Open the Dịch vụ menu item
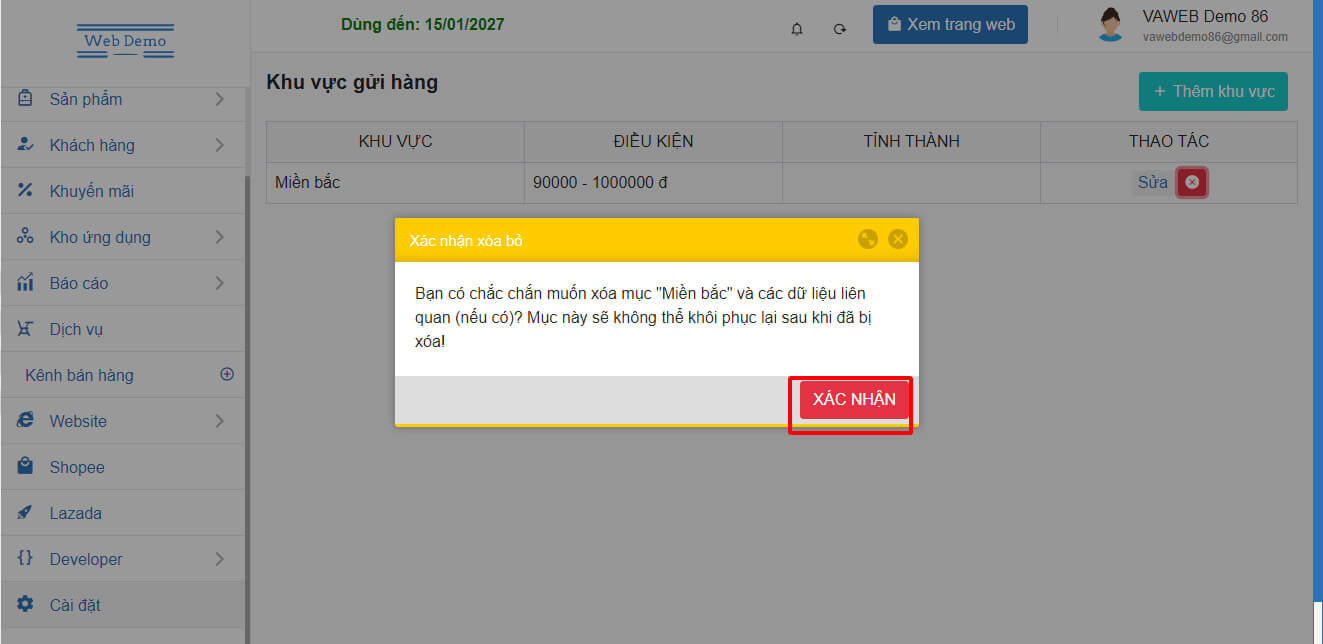 122,329
